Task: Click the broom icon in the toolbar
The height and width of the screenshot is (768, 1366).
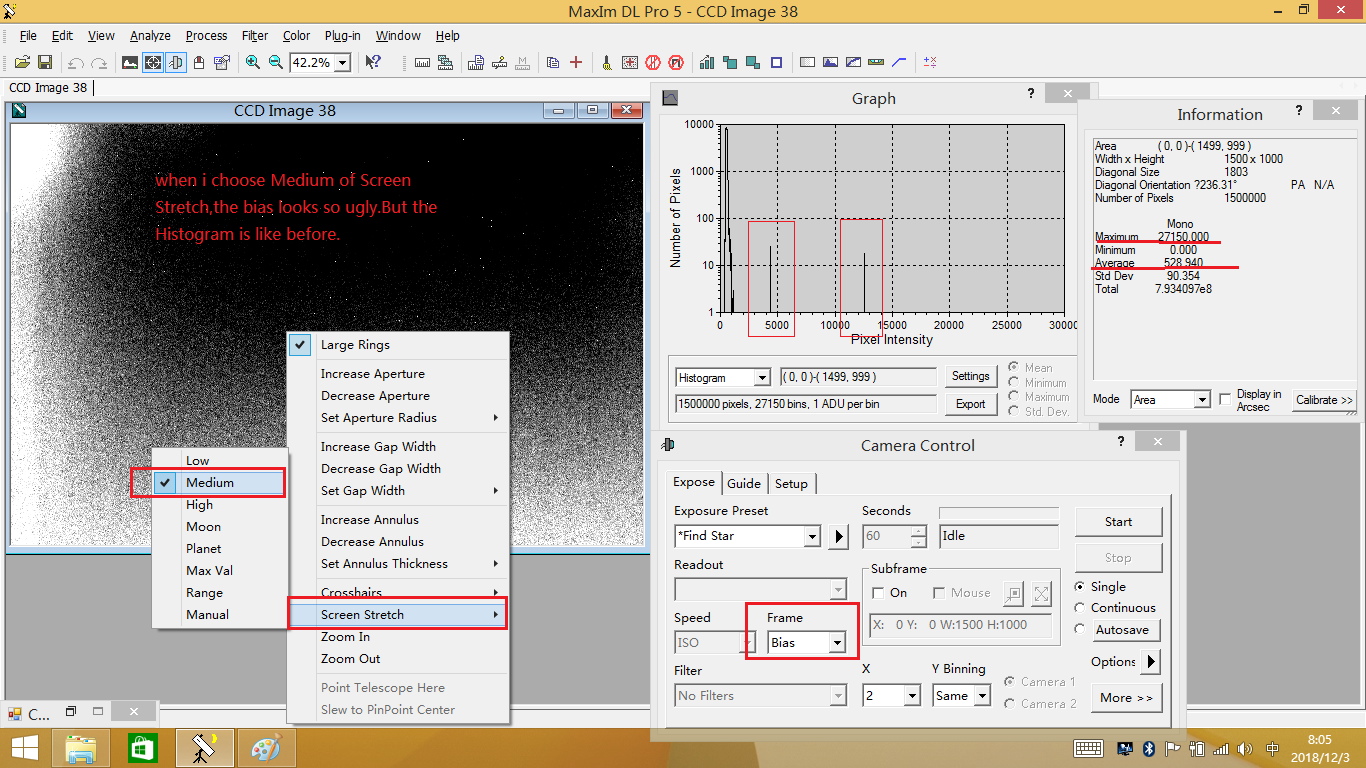Action: 606,62
